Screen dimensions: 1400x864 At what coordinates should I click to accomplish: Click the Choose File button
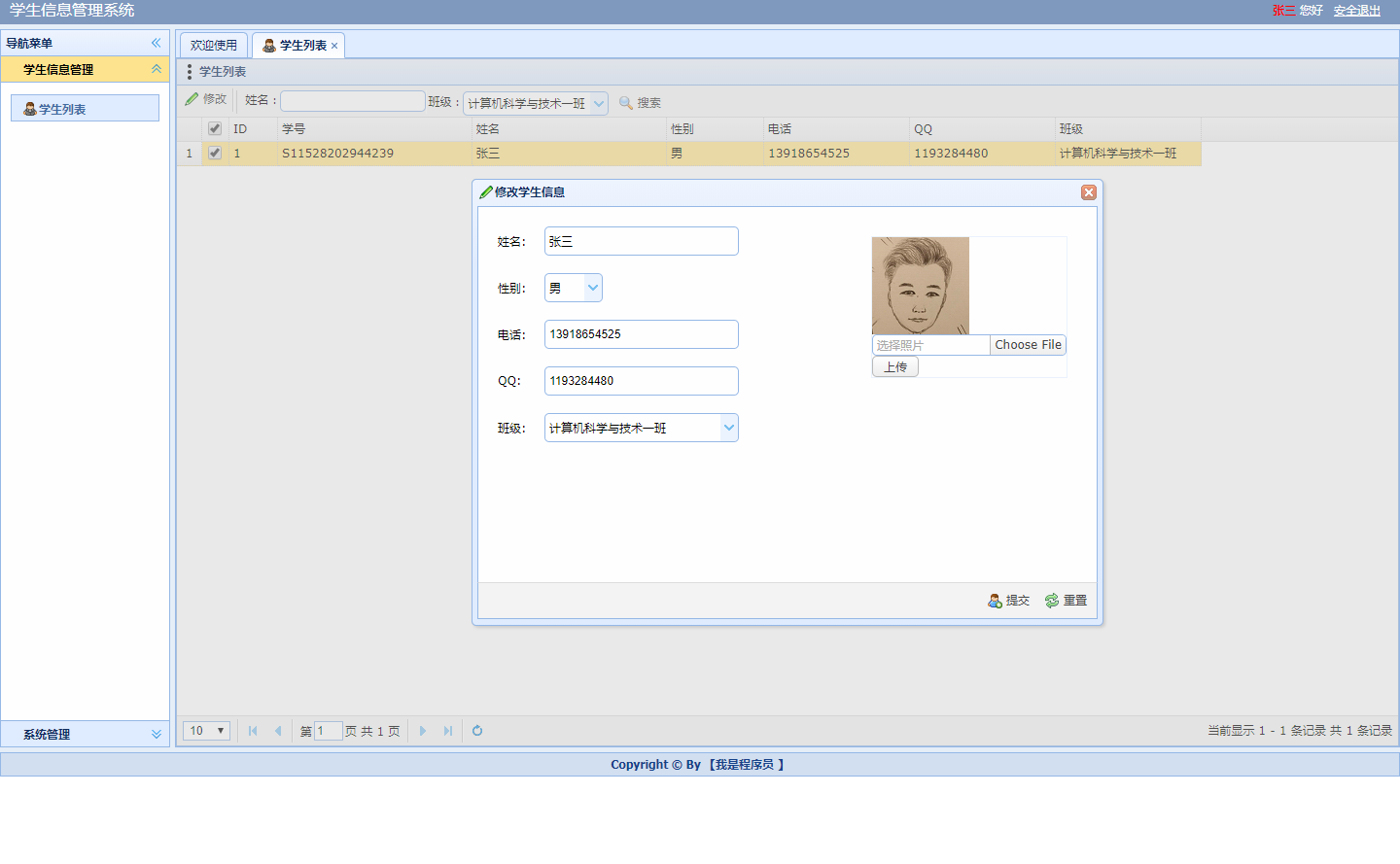pyautogui.click(x=1028, y=345)
